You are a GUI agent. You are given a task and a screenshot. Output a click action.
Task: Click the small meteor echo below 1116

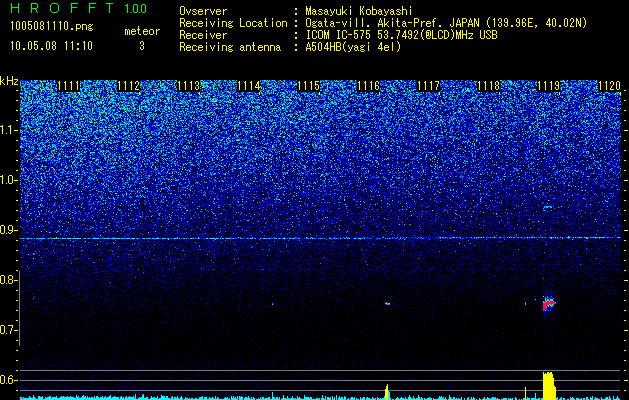[x=387, y=304]
